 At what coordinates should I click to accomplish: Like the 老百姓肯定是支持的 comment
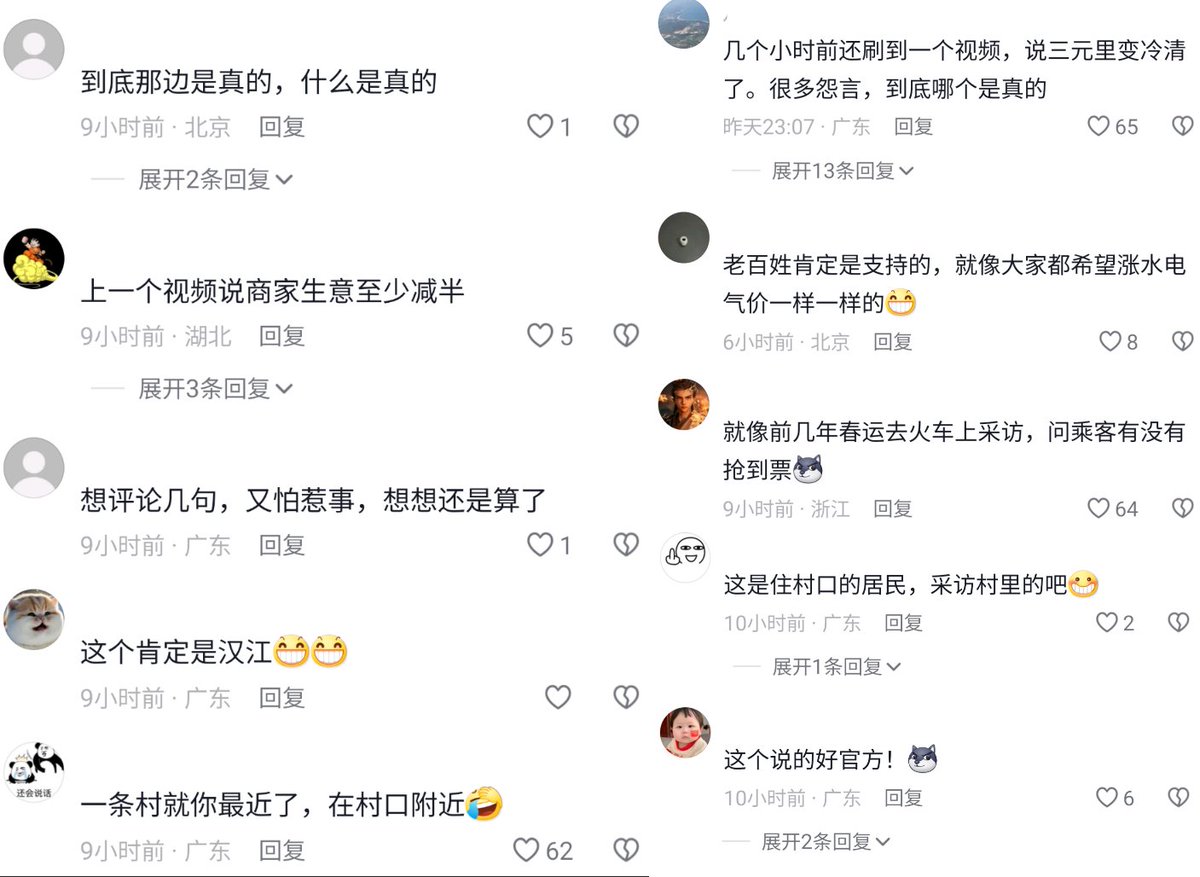pos(1110,342)
